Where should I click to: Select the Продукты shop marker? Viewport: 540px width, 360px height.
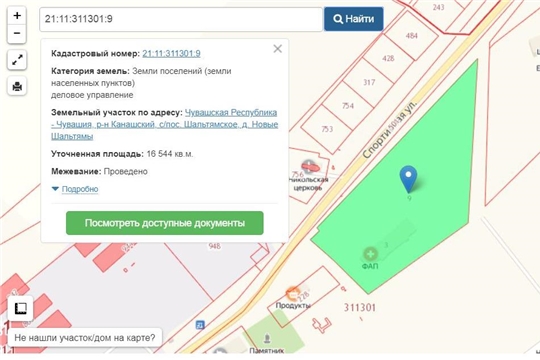click(x=292, y=293)
